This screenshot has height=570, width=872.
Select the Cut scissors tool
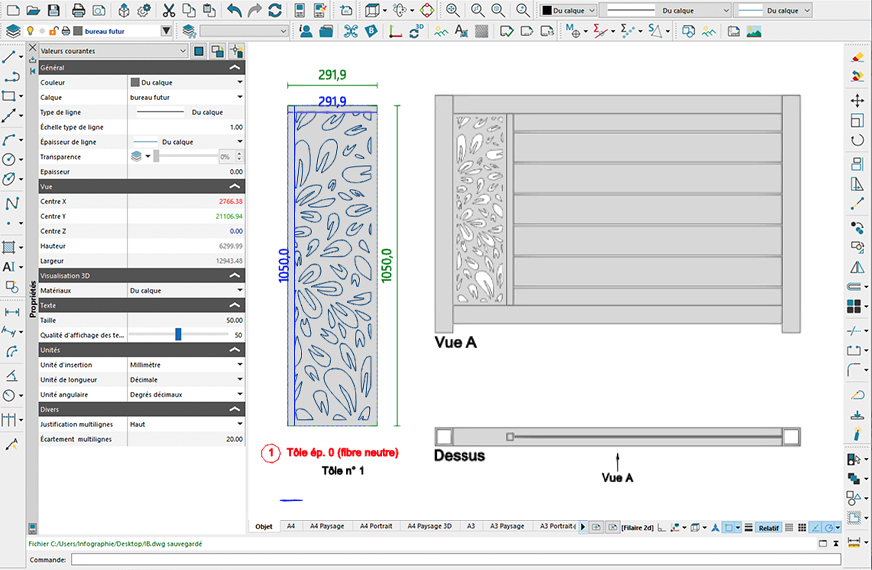point(168,10)
